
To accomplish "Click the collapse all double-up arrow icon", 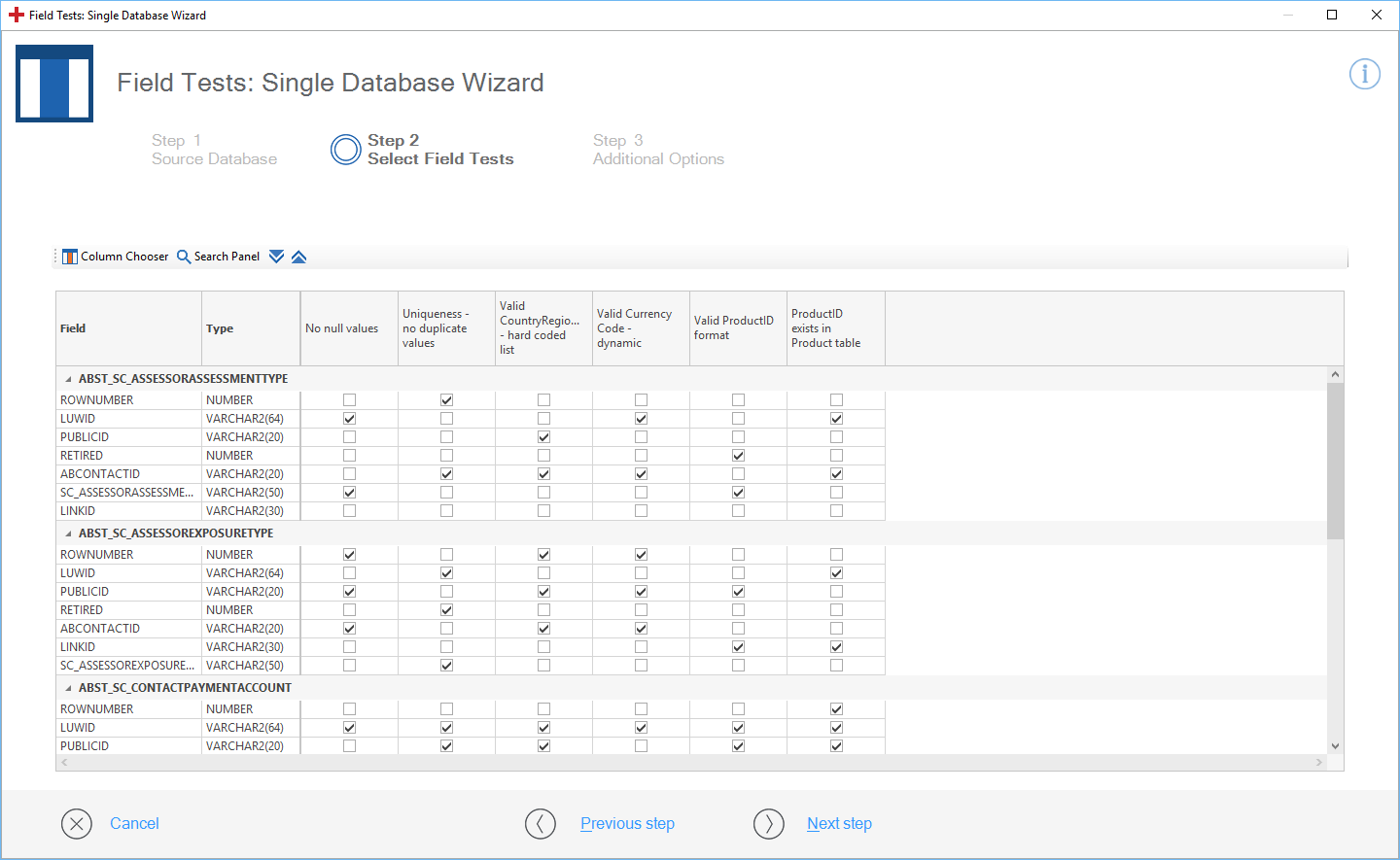I will pos(298,257).
